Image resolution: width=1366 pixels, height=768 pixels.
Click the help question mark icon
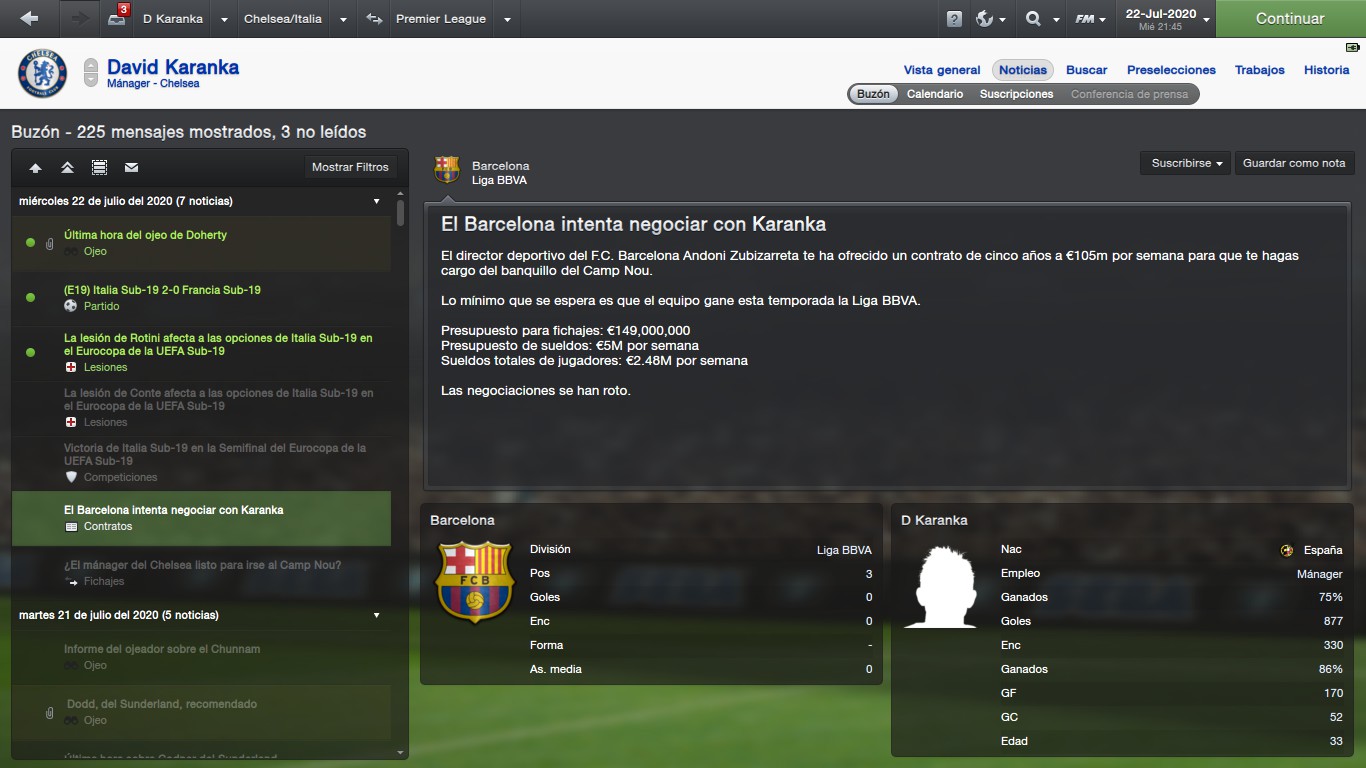click(954, 19)
